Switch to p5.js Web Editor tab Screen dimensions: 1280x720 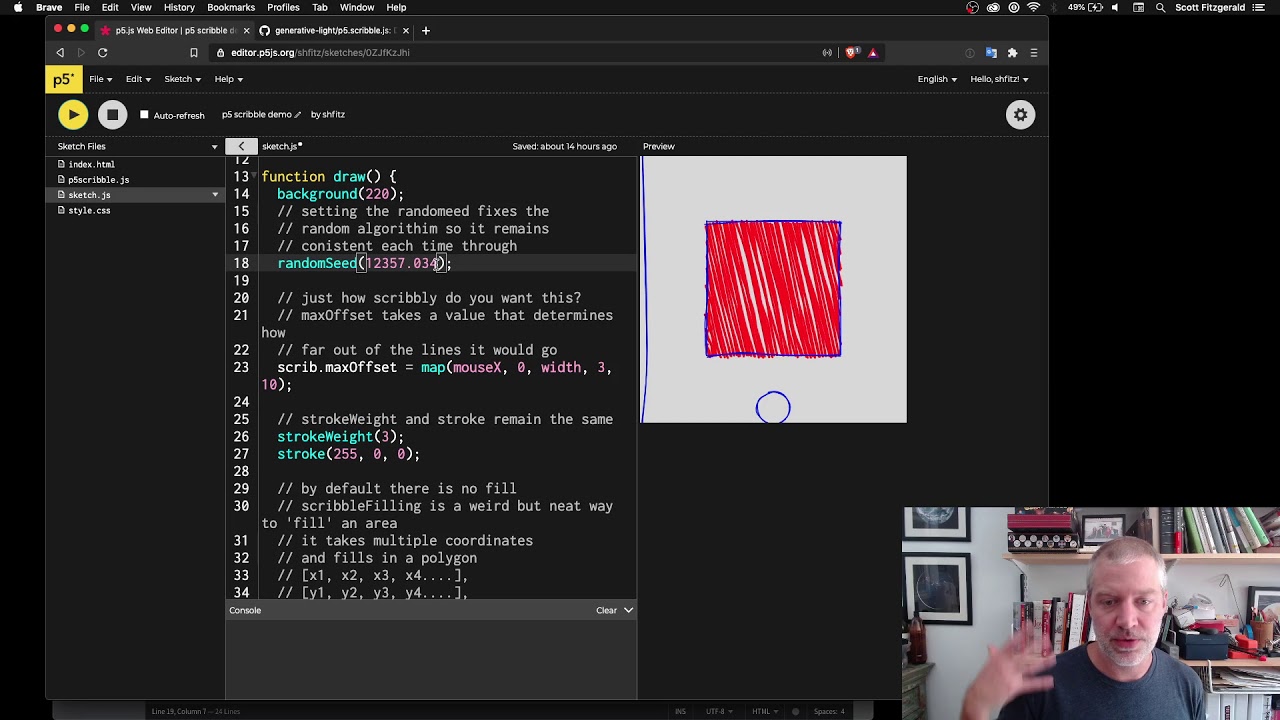click(174, 31)
